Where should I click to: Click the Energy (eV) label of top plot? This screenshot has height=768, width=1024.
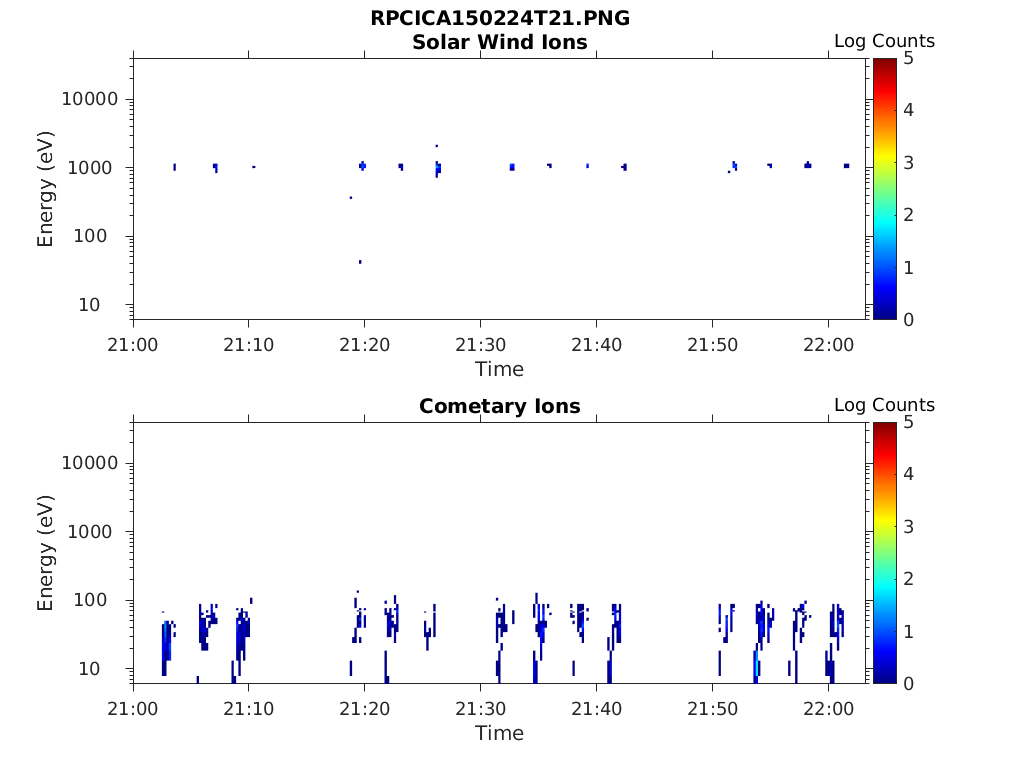point(45,189)
